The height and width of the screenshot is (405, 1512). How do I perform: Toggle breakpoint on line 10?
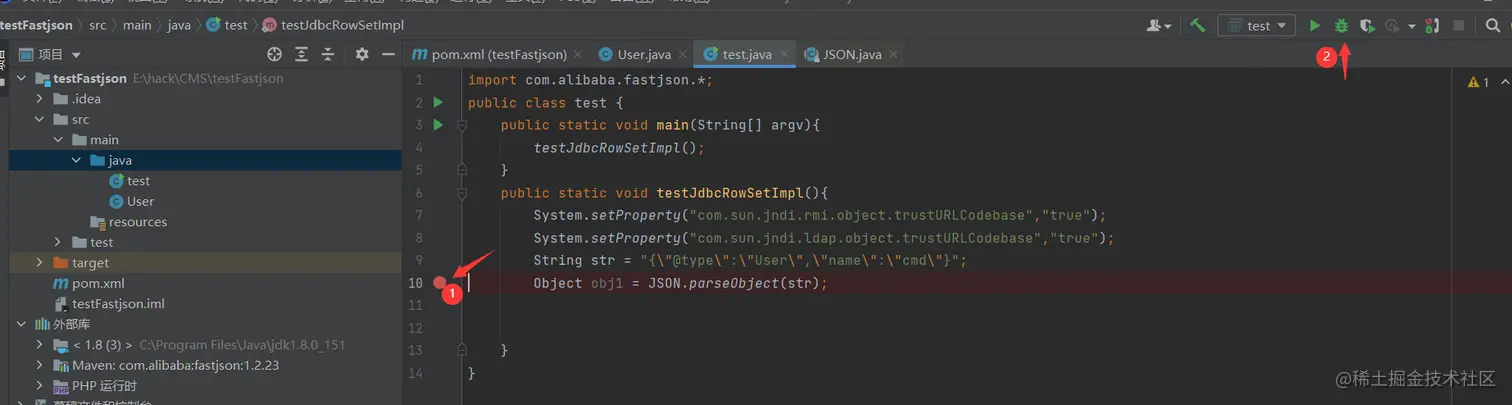click(439, 283)
